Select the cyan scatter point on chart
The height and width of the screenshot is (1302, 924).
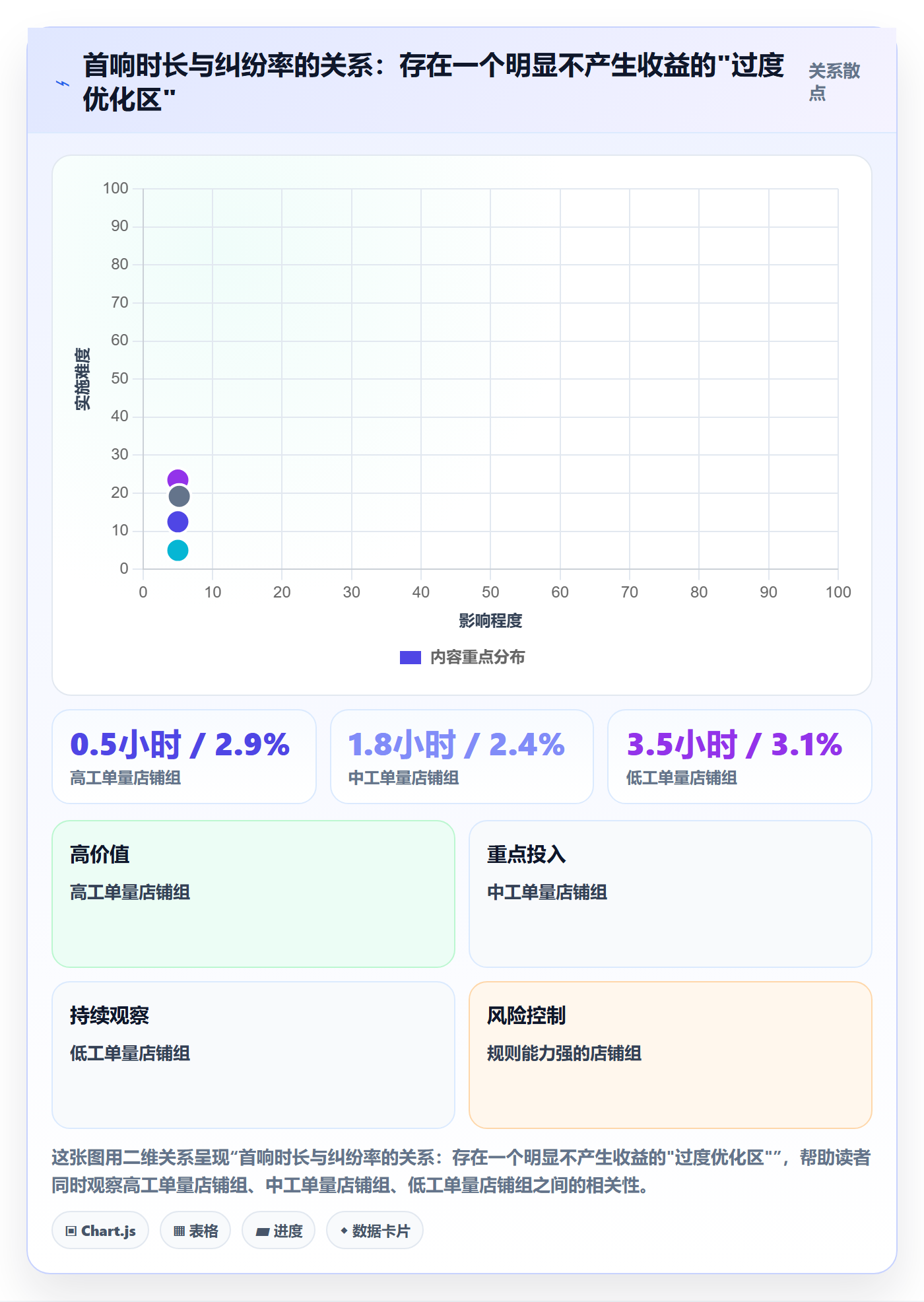[178, 550]
